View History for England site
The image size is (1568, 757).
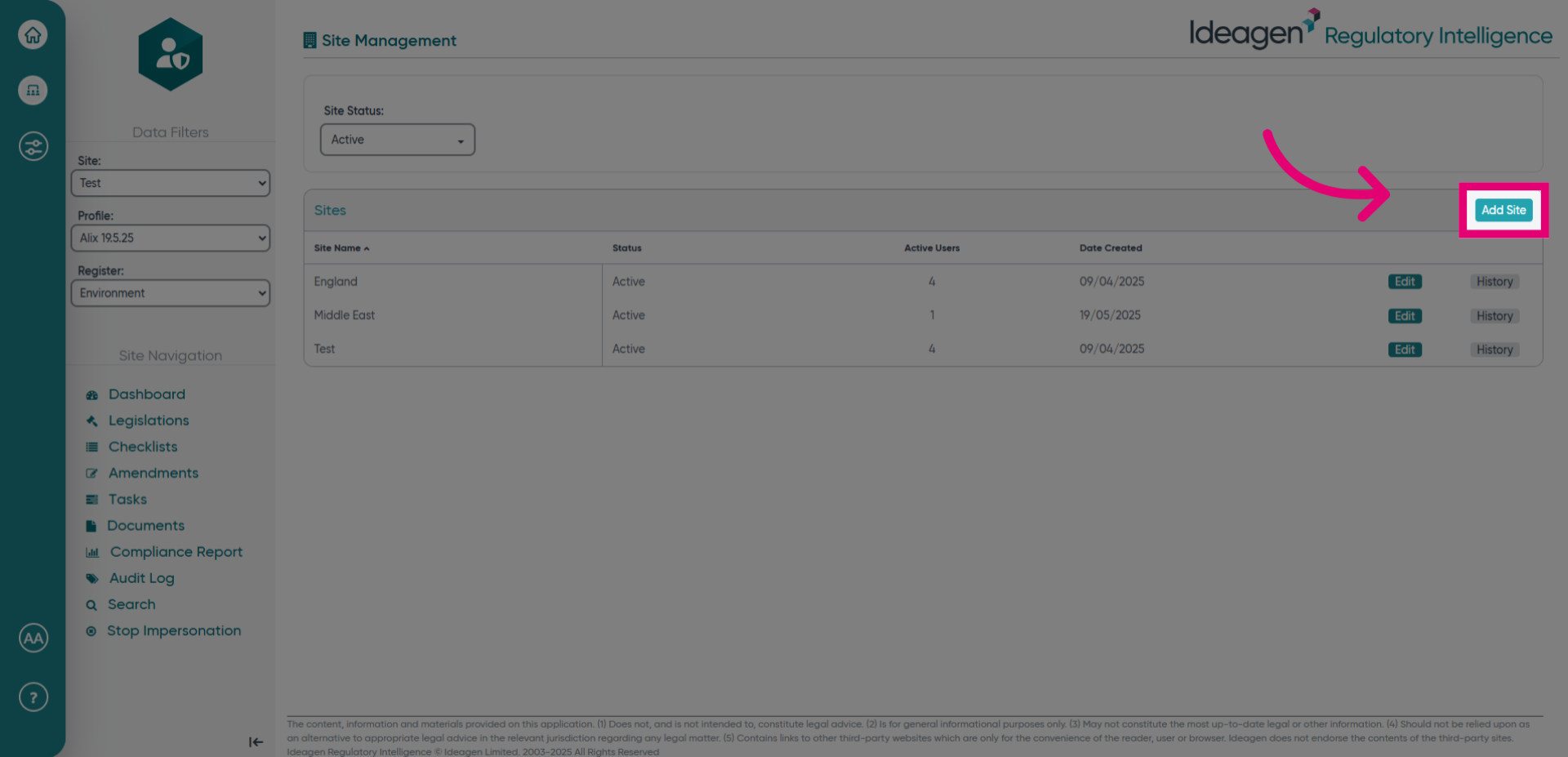(1494, 282)
